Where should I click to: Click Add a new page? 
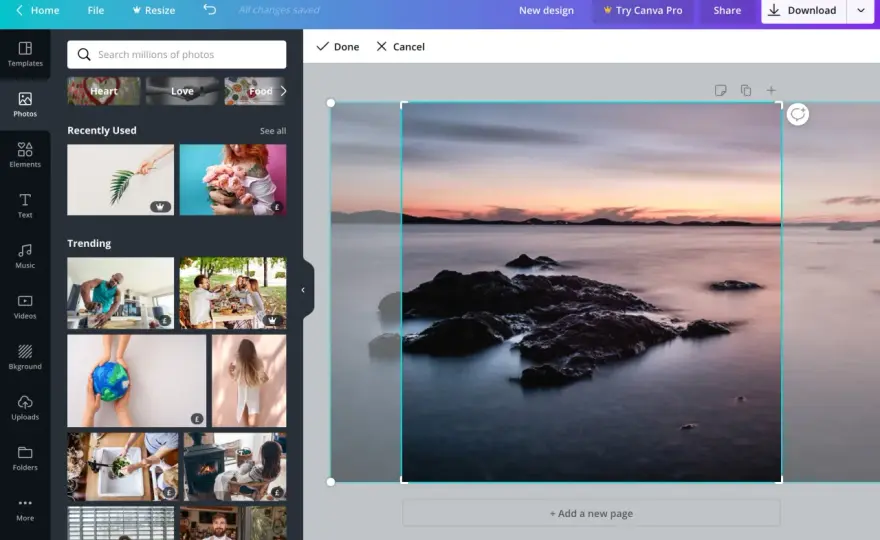(x=591, y=513)
